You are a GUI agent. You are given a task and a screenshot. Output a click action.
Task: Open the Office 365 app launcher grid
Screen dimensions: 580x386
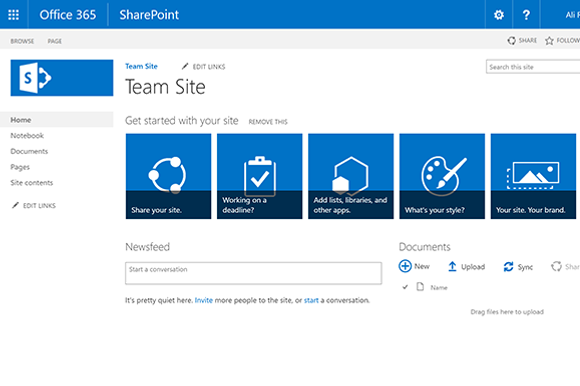point(14,15)
